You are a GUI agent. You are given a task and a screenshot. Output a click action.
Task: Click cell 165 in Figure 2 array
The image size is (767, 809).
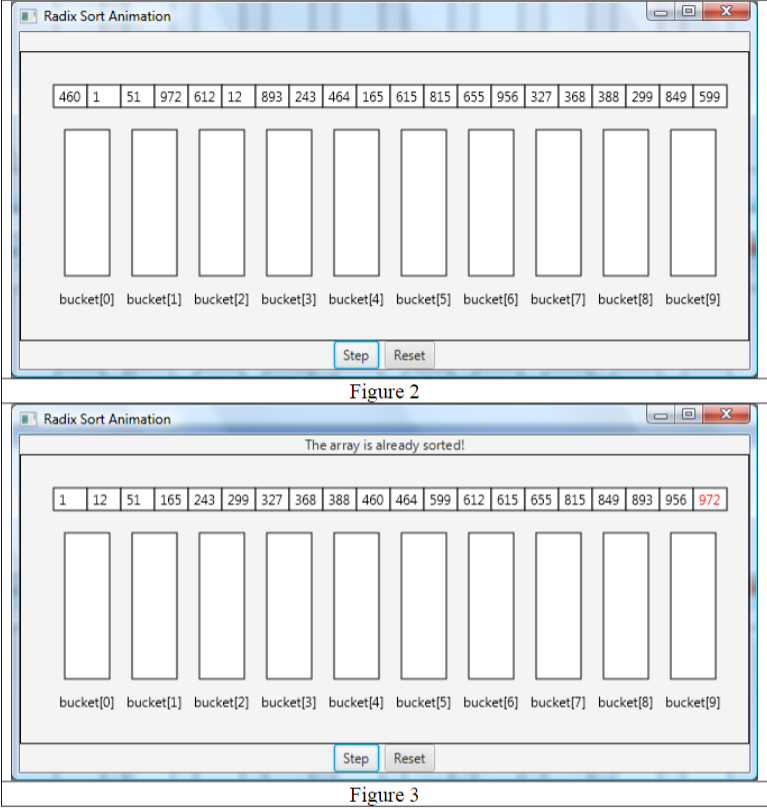pos(373,96)
